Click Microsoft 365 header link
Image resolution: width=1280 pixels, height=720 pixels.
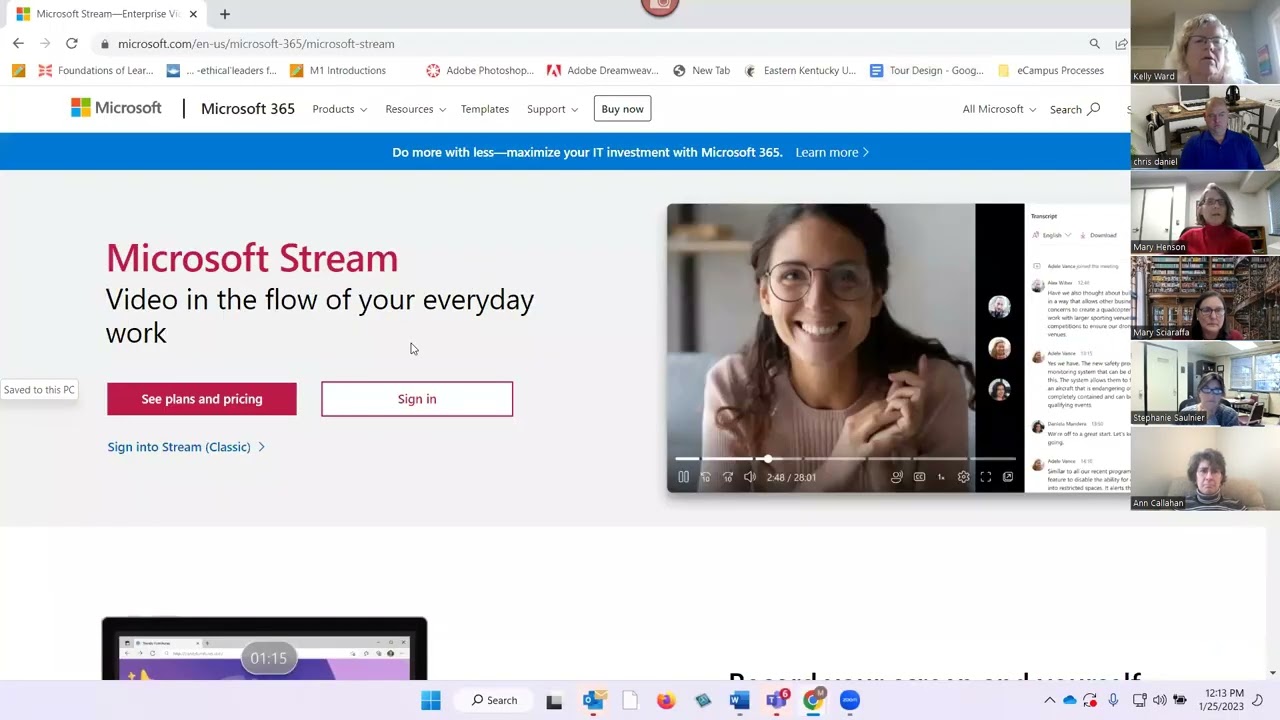coord(248,109)
